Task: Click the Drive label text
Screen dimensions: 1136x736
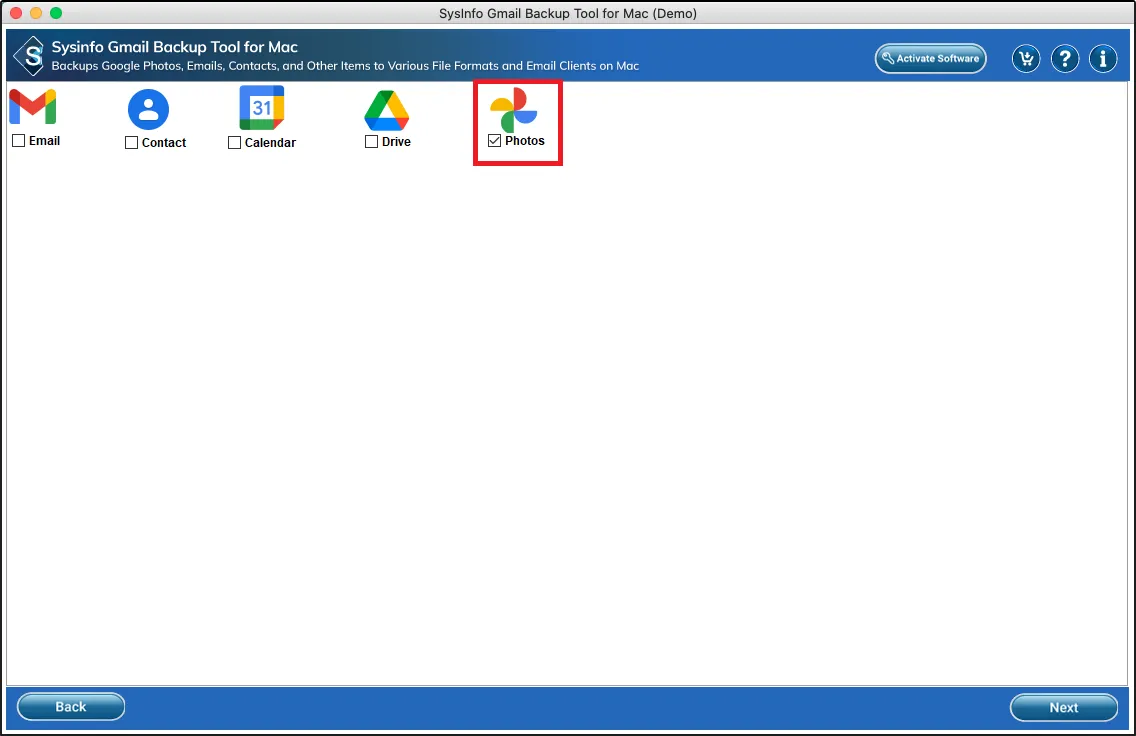Action: click(x=396, y=141)
